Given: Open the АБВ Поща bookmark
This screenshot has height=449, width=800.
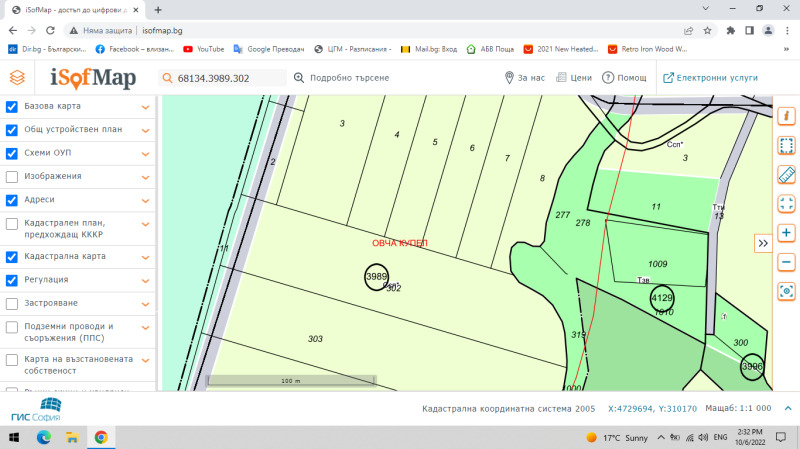Looking at the screenshot, I should (490, 49).
